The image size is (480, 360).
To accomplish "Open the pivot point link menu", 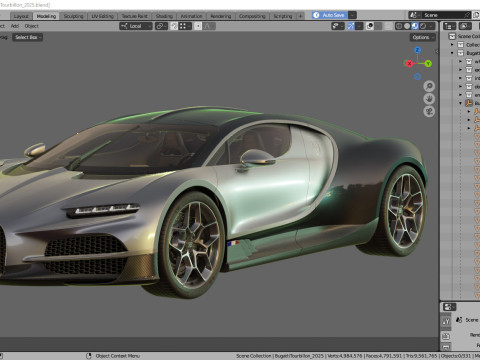I will point(161,26).
